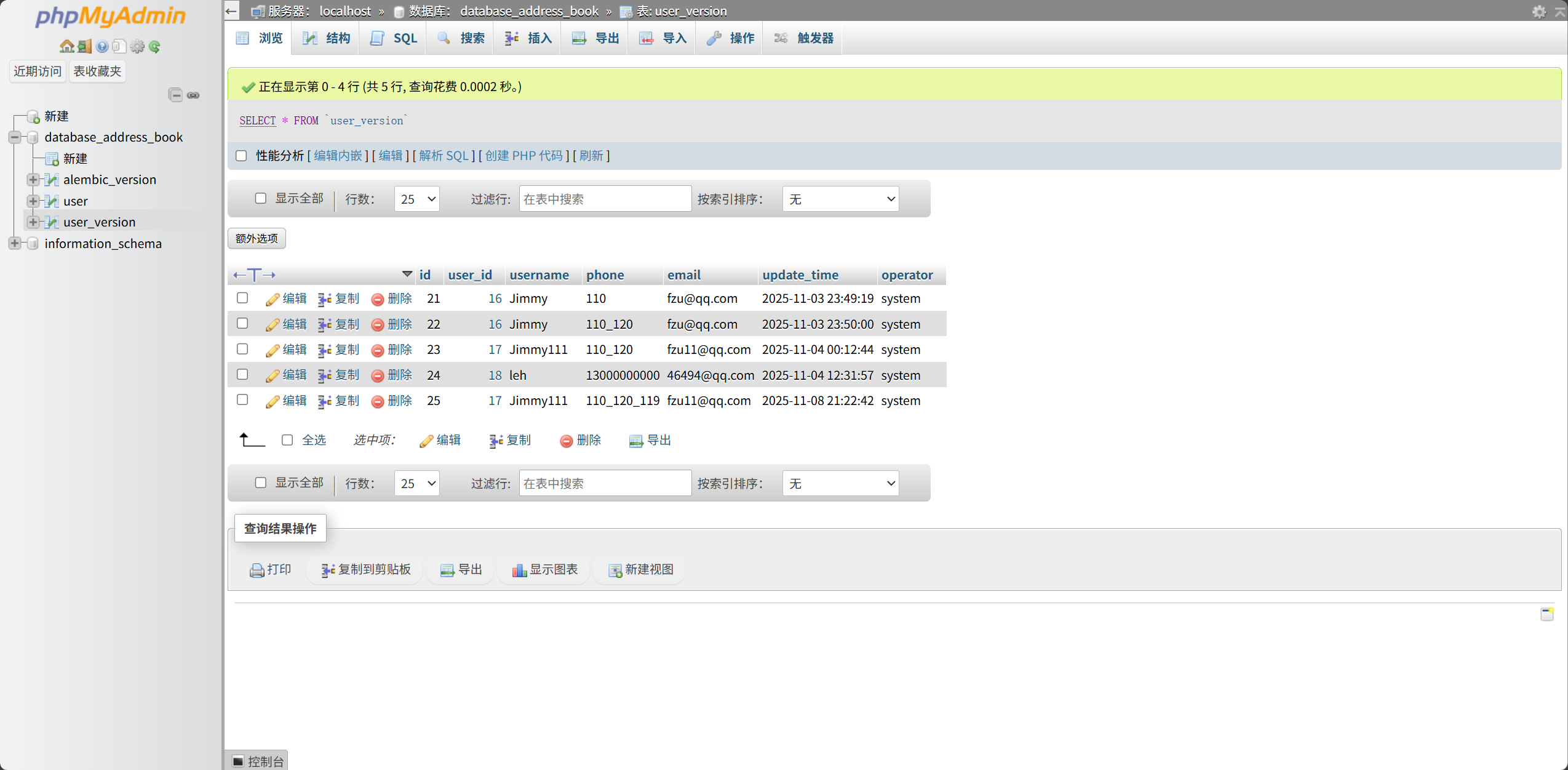Open the 插入 tab
1568x770 pixels.
[x=527, y=38]
